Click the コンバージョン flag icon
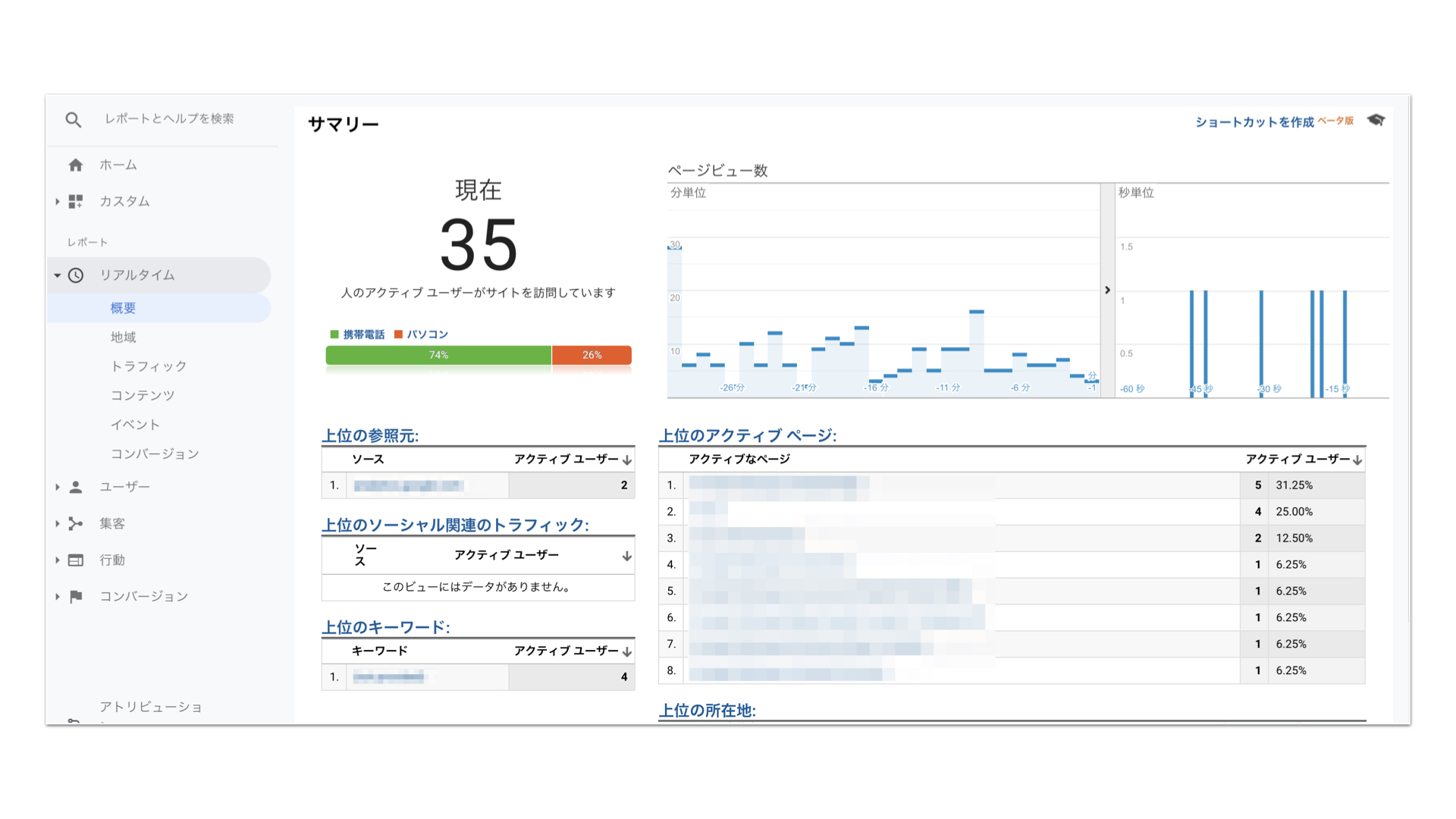 click(75, 596)
